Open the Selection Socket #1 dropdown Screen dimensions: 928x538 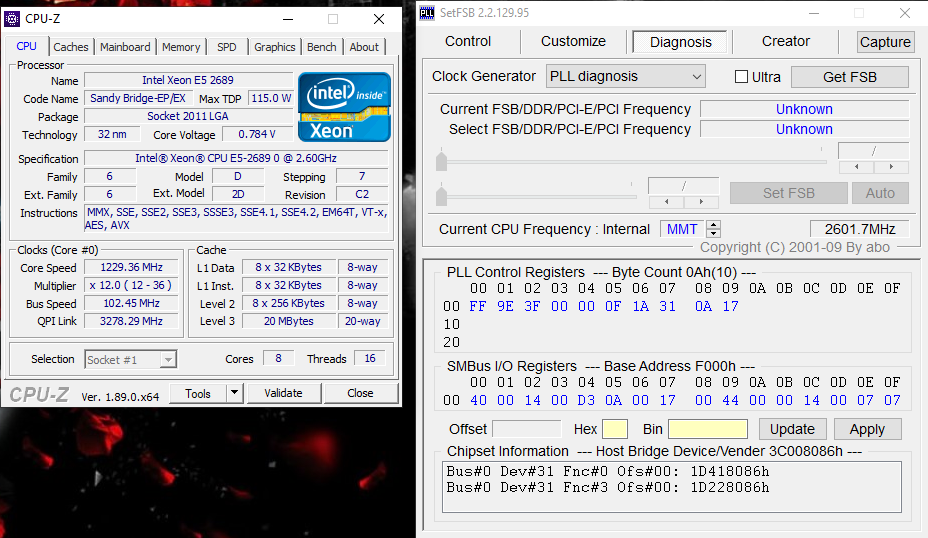pos(130,359)
